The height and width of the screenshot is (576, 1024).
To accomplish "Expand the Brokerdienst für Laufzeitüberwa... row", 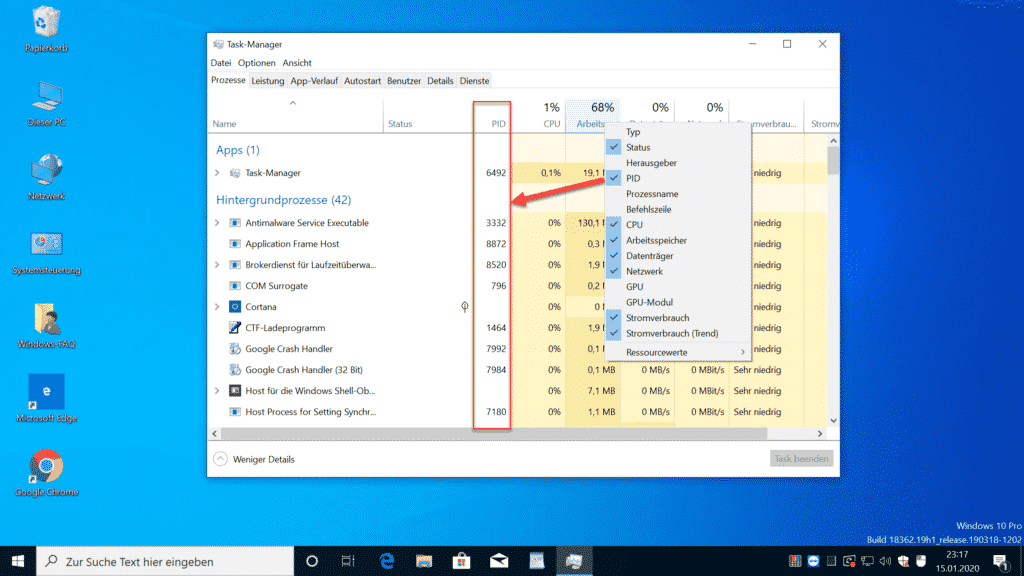I will tap(217, 264).
